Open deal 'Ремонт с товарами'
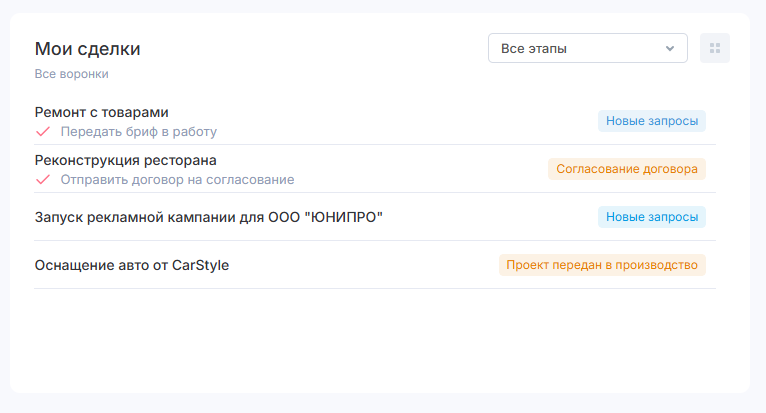Image resolution: width=766 pixels, height=413 pixels. point(101,112)
